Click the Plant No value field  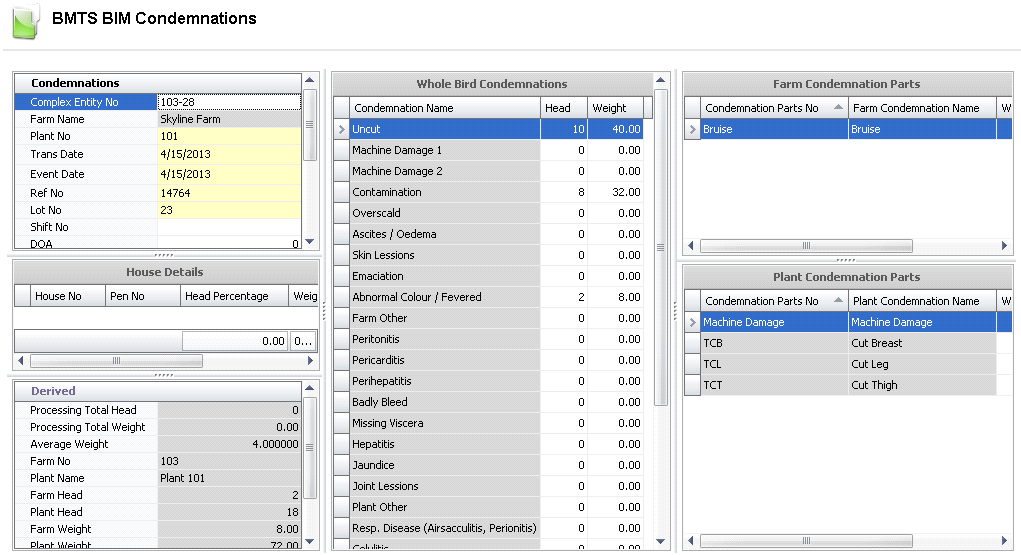[x=228, y=137]
